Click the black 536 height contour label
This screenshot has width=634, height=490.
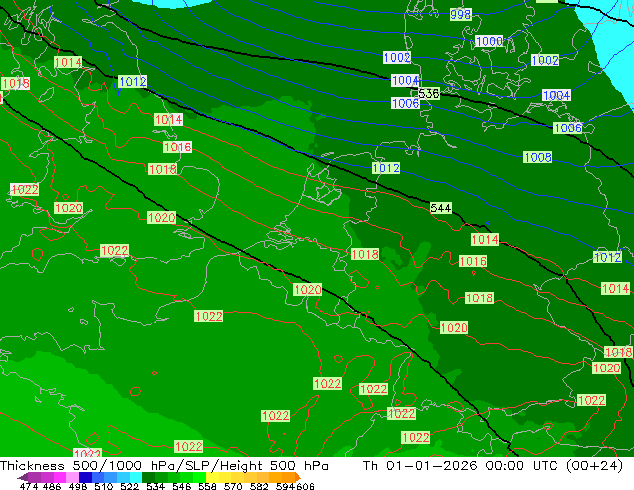click(x=429, y=94)
